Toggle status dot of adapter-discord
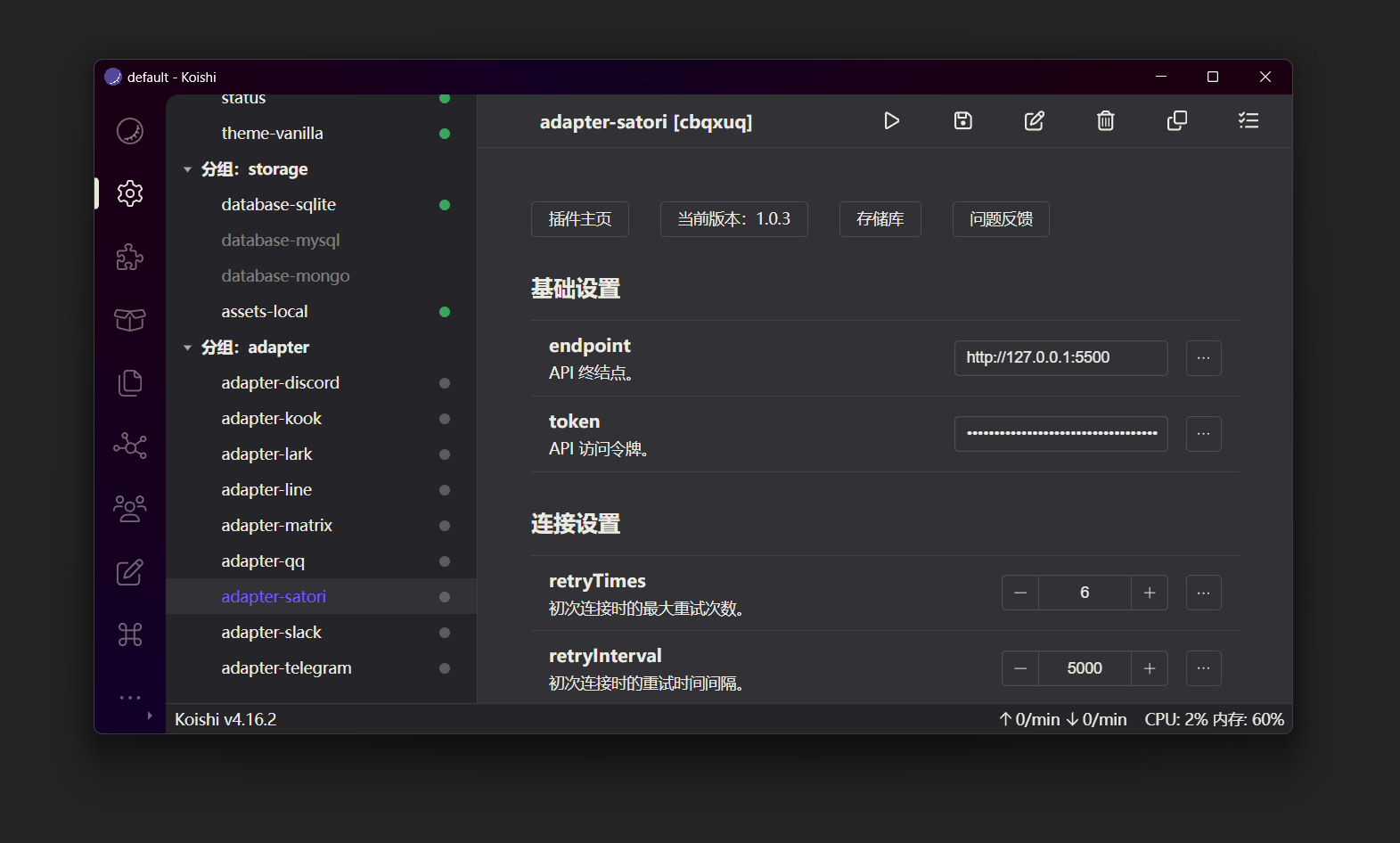 (x=445, y=383)
